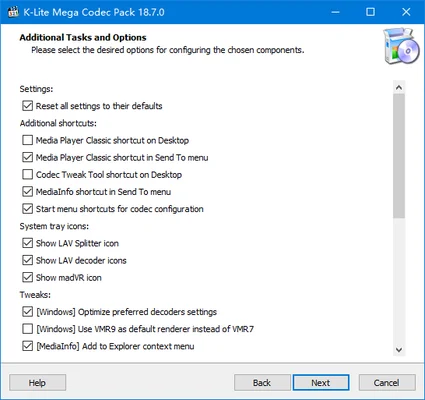
Task: Go Back to the previous installer page
Action: [262, 382]
